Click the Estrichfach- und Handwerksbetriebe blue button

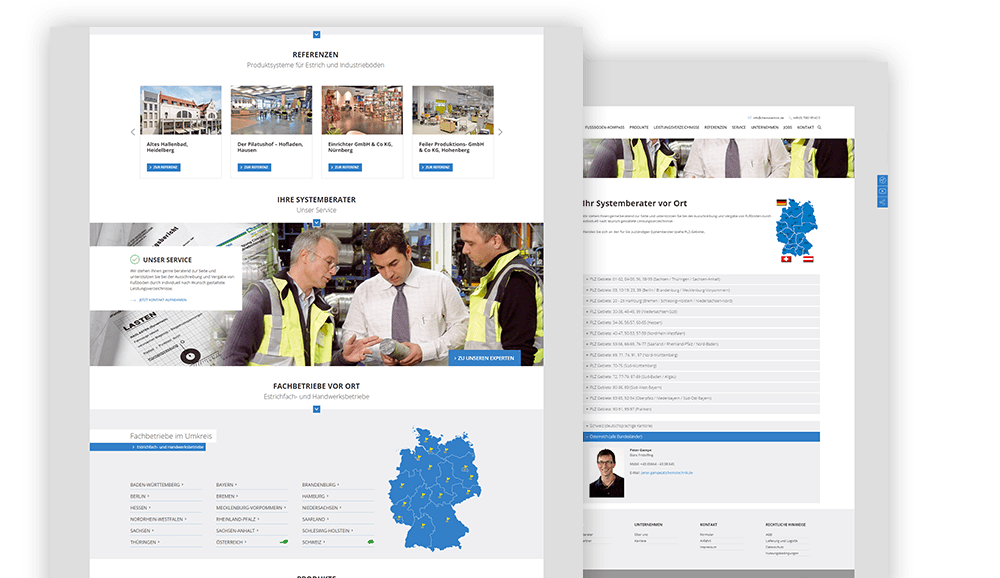[x=148, y=447]
